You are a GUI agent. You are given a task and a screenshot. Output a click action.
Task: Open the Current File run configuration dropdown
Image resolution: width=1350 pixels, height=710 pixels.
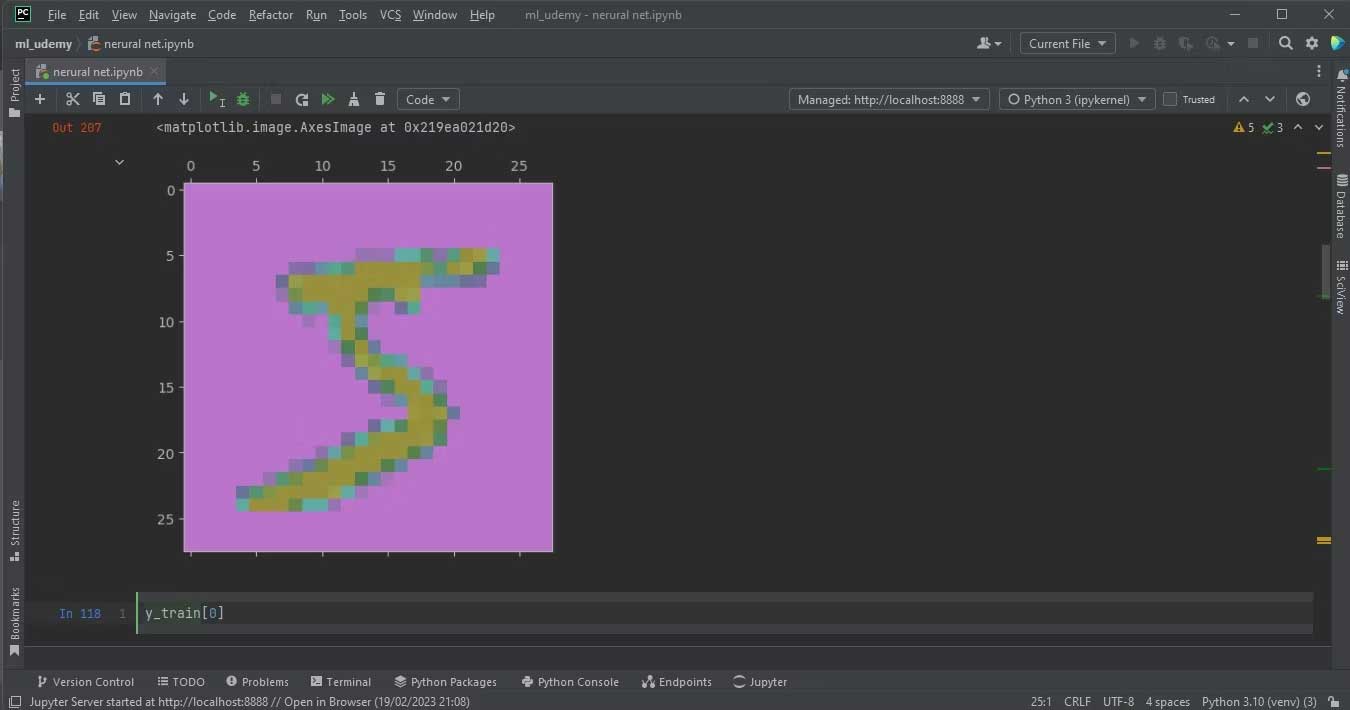coord(1067,43)
